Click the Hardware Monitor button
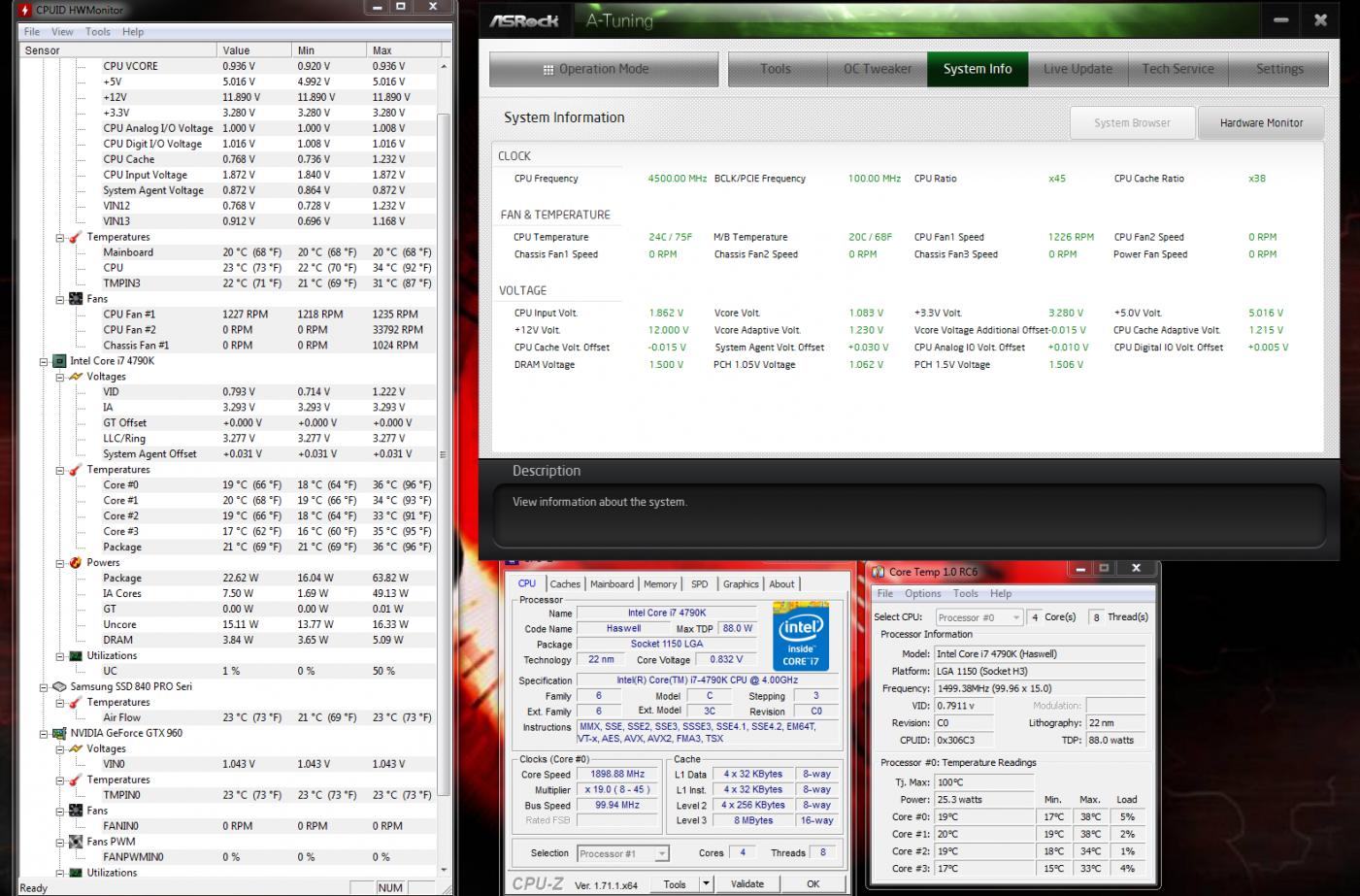 [x=1261, y=123]
